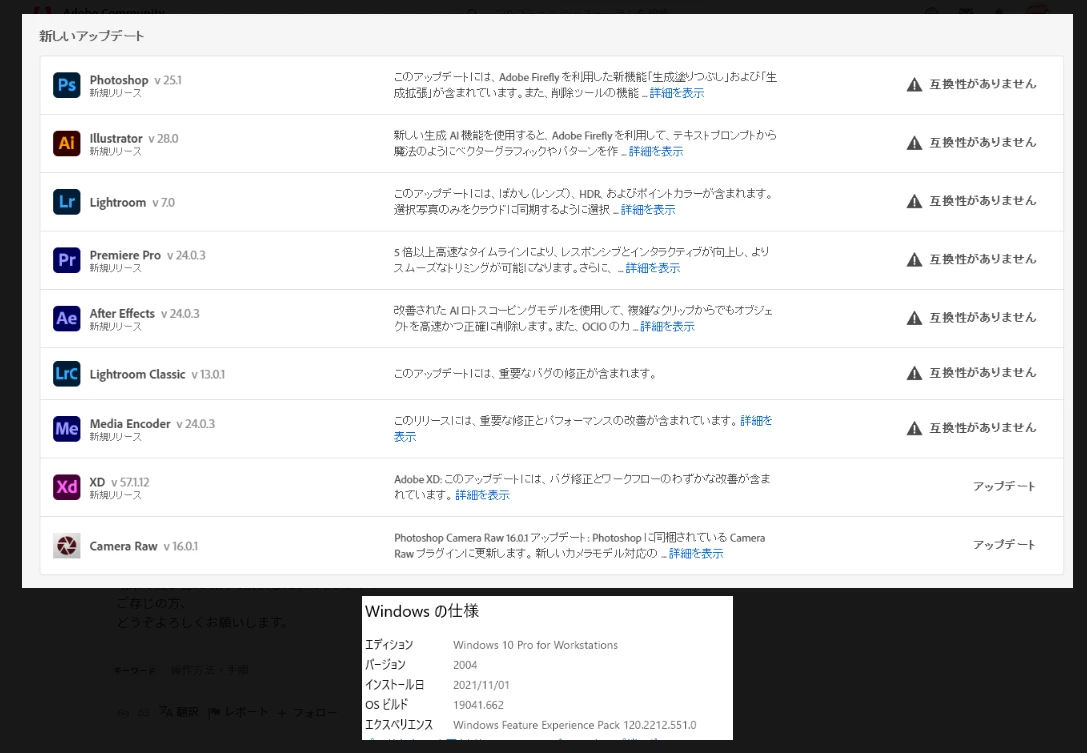
Task: Click the XD app icon
Action: (67, 487)
